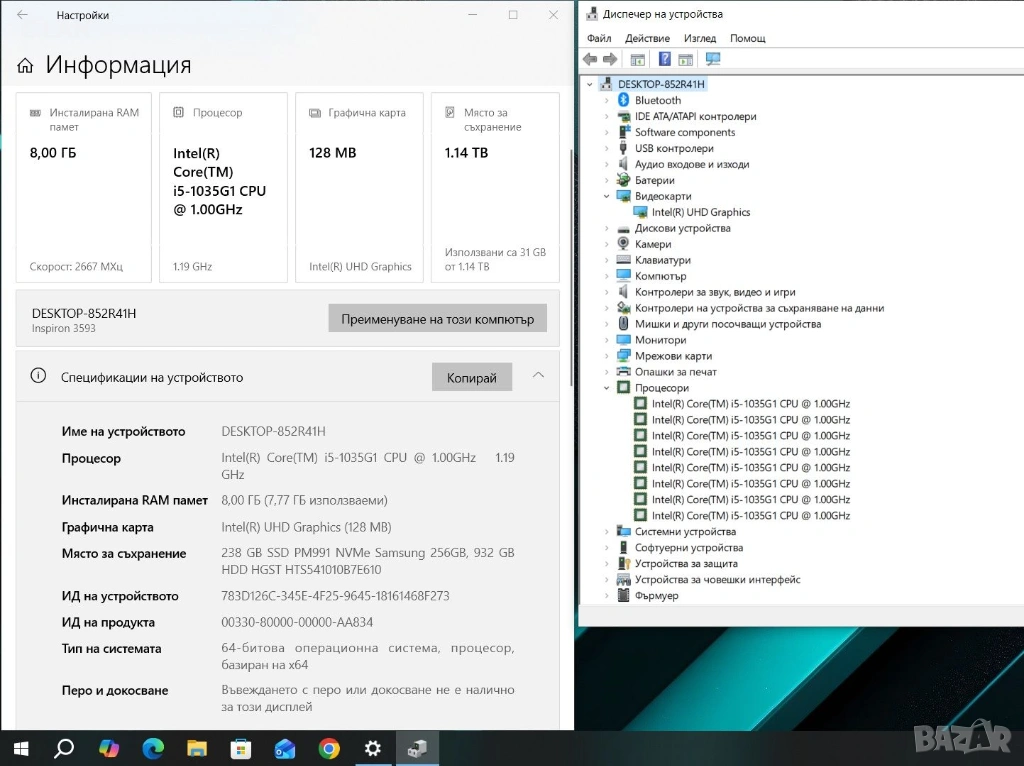This screenshot has height=766, width=1024.
Task: Expand the Батерии category
Action: coord(606,180)
